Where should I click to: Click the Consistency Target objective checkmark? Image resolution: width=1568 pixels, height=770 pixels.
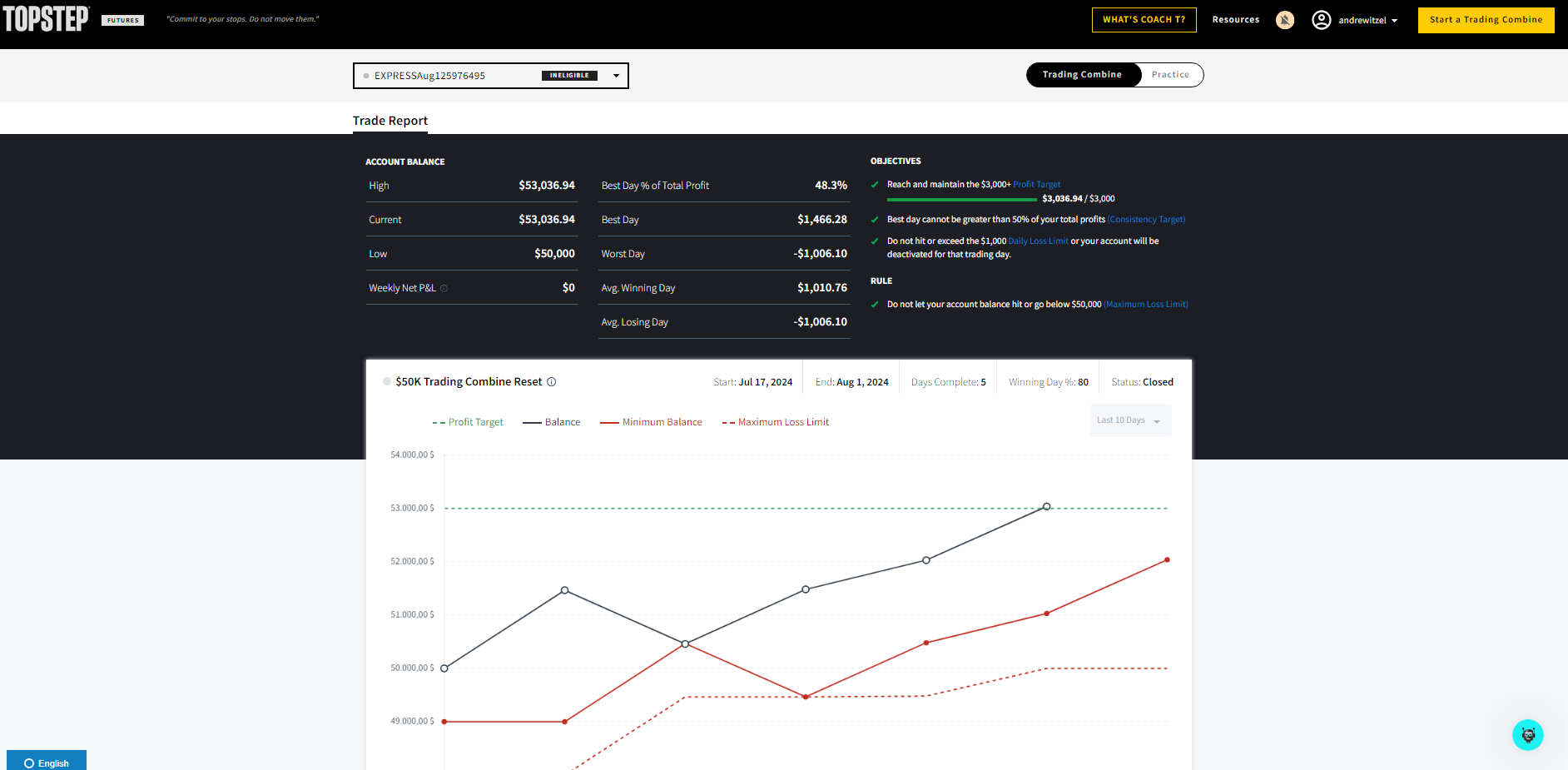point(875,220)
